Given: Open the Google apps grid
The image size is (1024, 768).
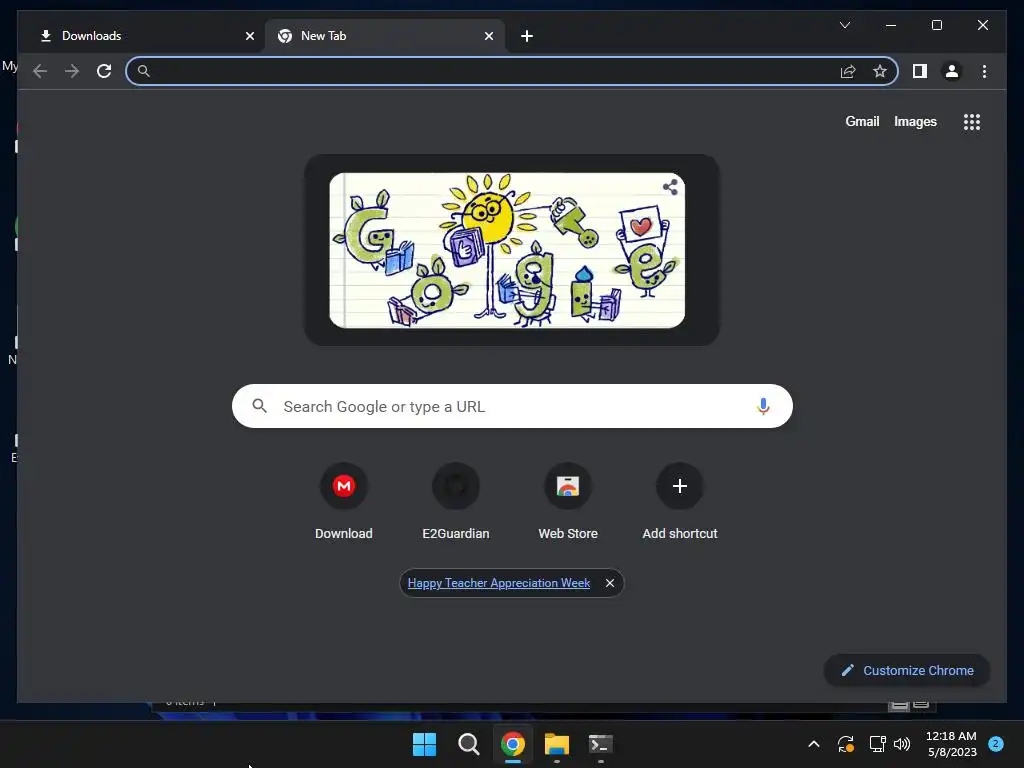Looking at the screenshot, I should (972, 121).
